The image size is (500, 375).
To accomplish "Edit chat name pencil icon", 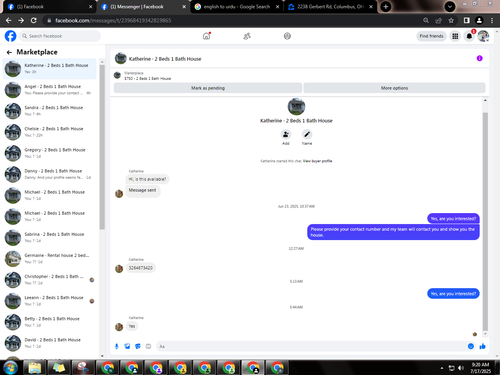I will pyautogui.click(x=307, y=134).
